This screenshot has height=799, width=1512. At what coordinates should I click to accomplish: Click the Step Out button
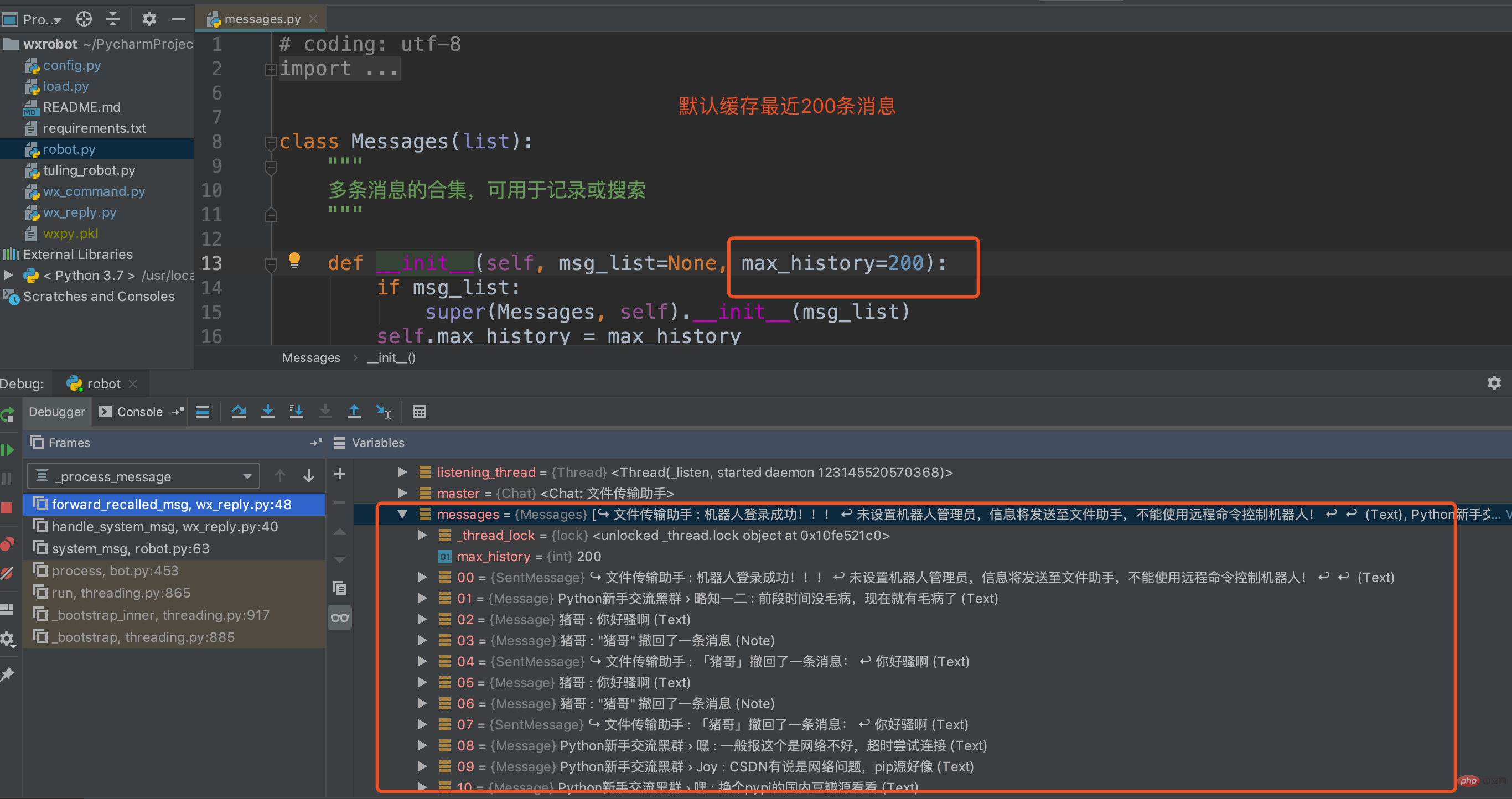point(354,412)
